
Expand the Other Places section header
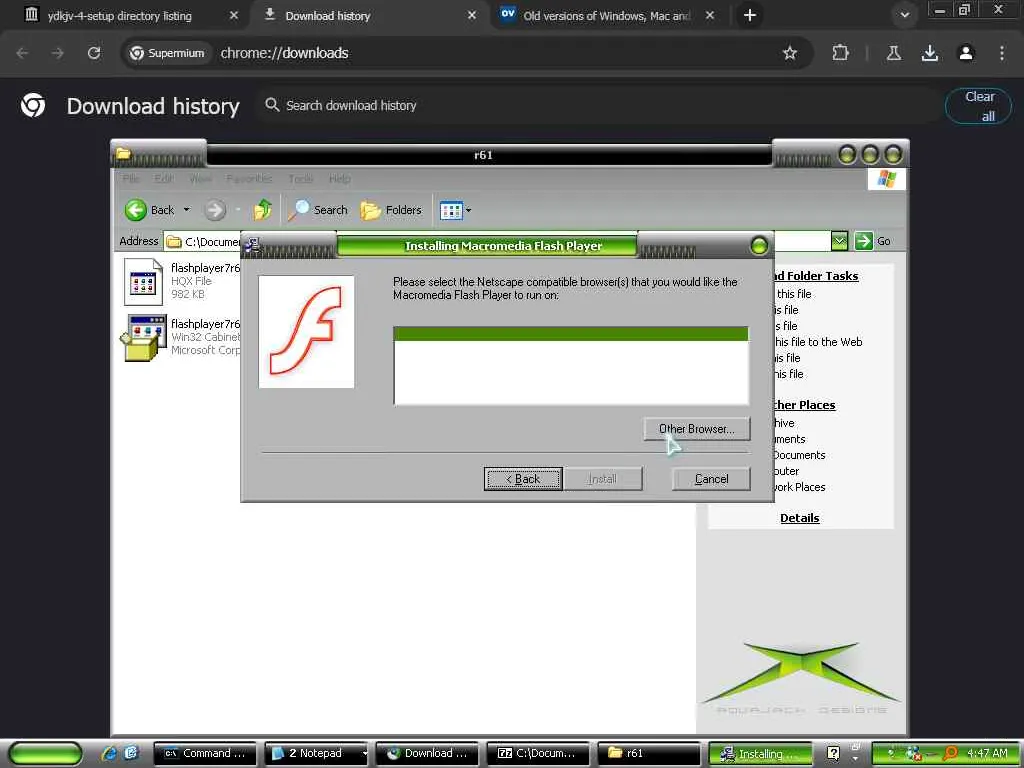pos(805,405)
